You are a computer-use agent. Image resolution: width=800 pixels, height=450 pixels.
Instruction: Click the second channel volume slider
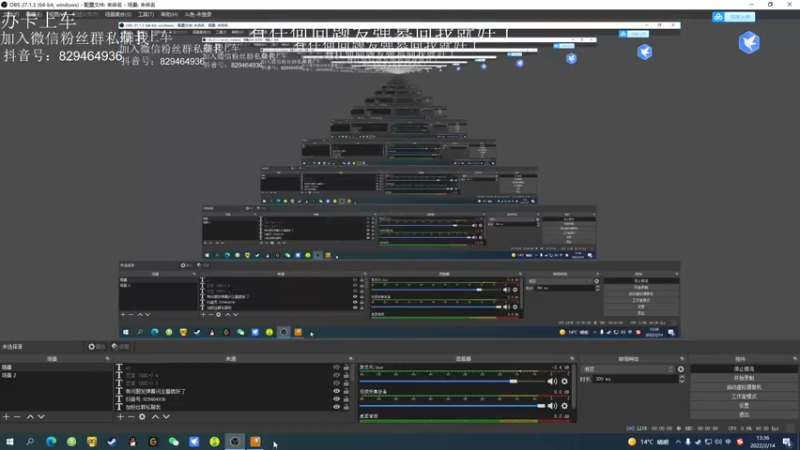click(453, 406)
